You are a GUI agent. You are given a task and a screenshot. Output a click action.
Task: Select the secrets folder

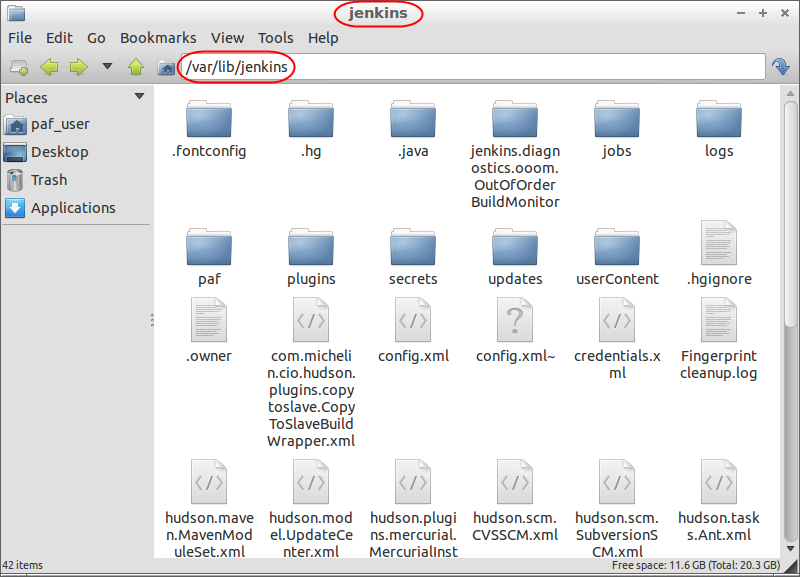coord(413,257)
